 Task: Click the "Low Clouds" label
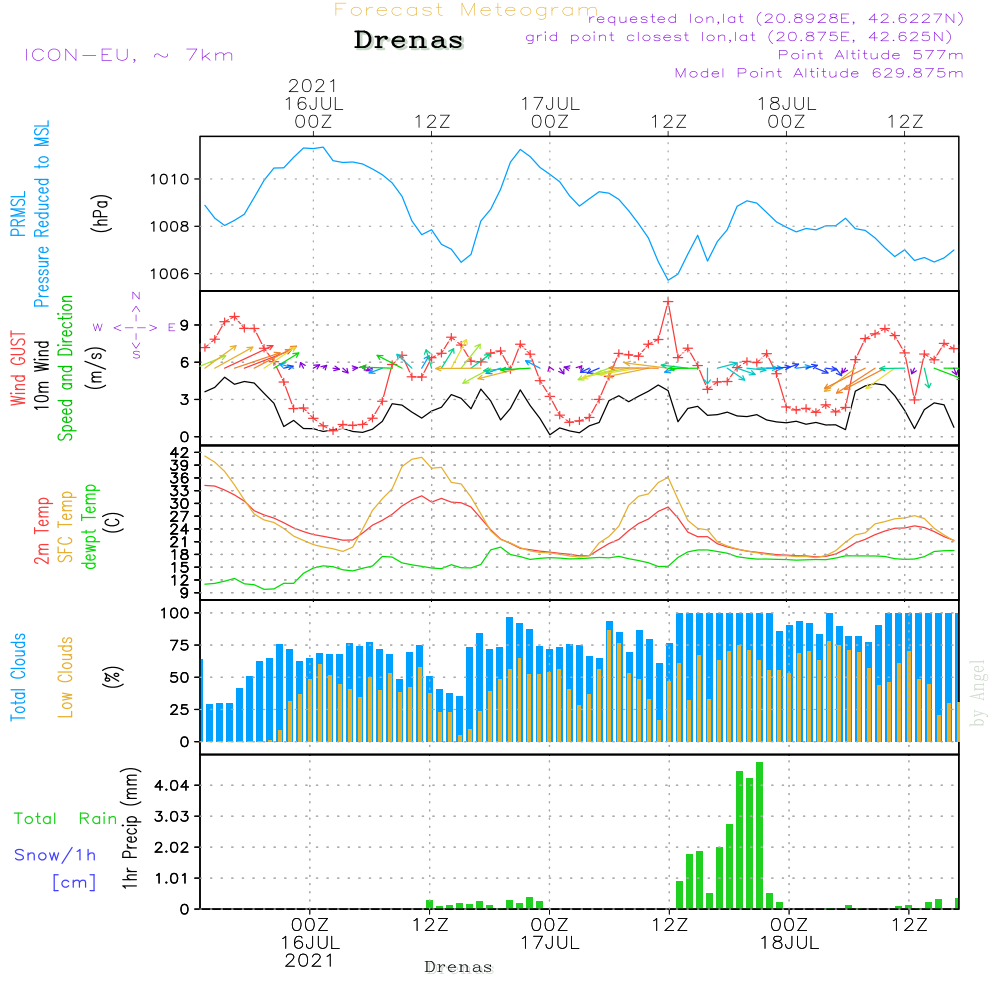66,677
